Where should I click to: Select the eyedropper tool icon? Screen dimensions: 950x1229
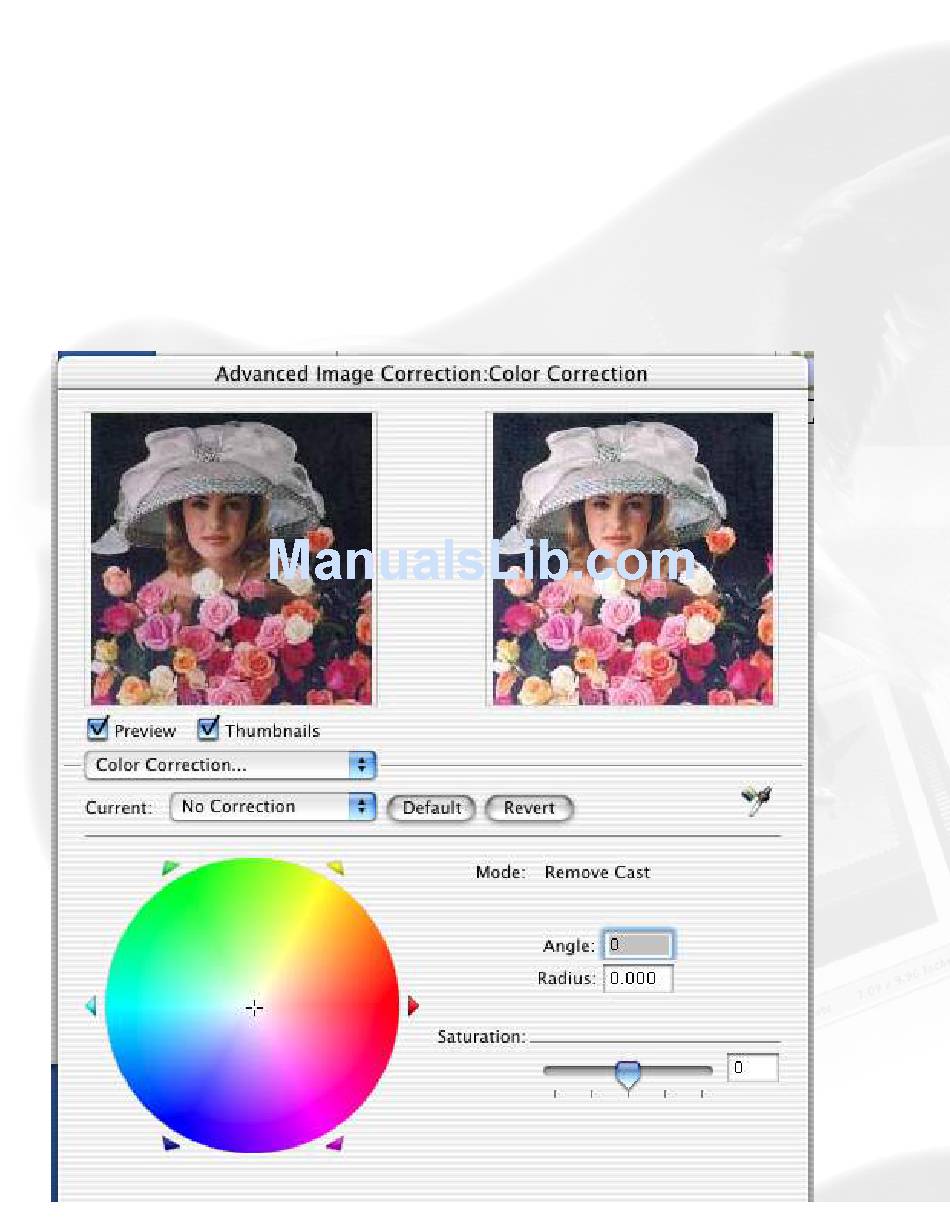point(757,800)
